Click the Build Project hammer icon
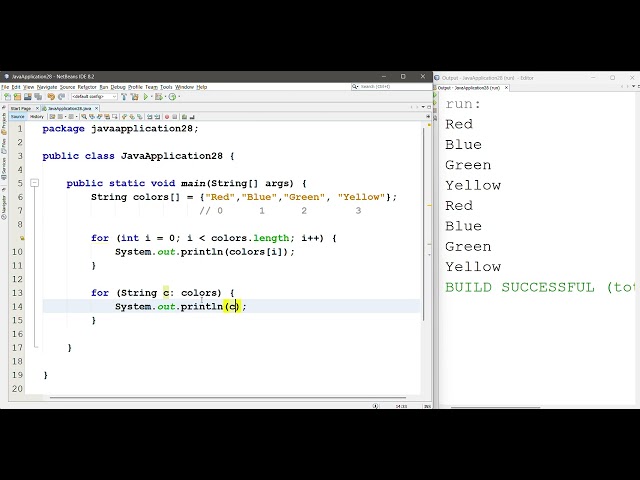640x480 pixels. (124, 97)
